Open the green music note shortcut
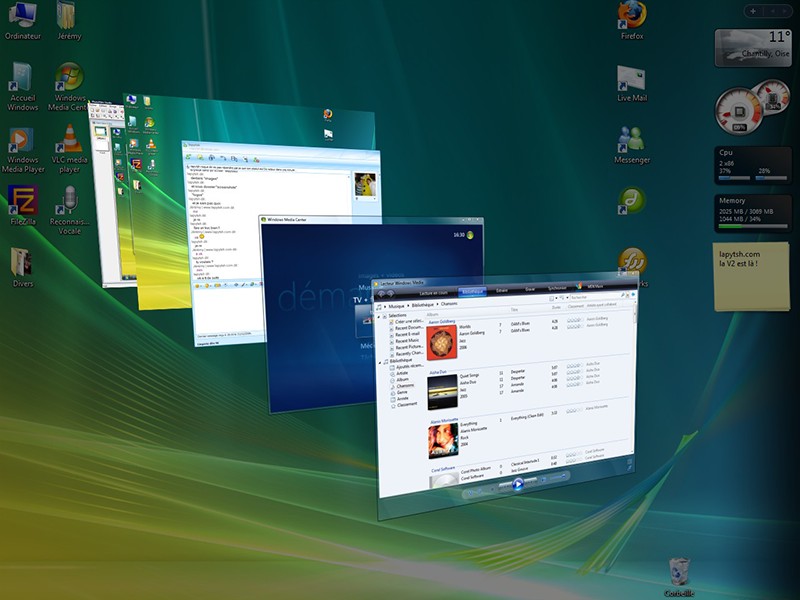This screenshot has width=800, height=600. [x=632, y=201]
